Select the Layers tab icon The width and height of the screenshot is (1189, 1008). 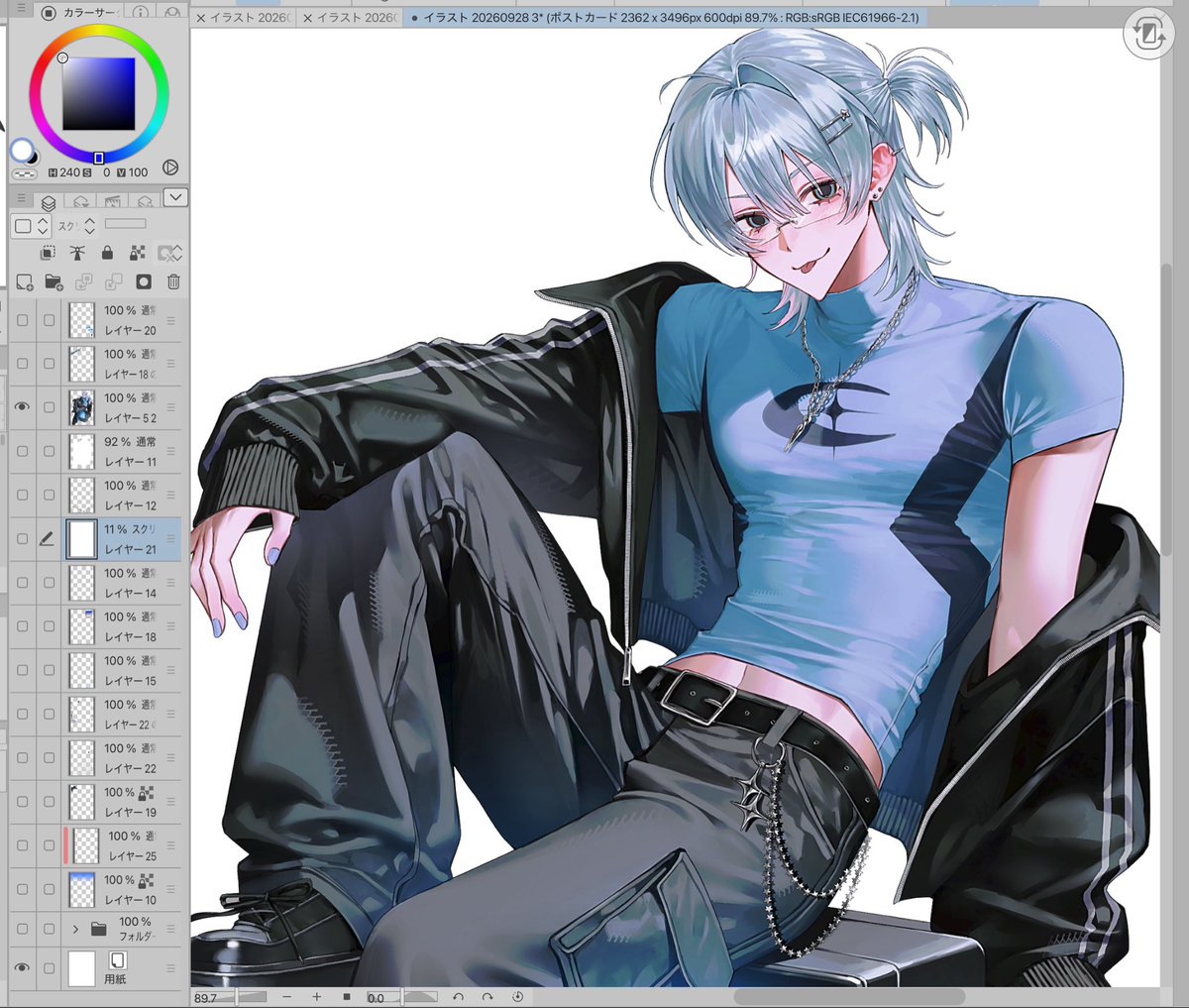(49, 202)
